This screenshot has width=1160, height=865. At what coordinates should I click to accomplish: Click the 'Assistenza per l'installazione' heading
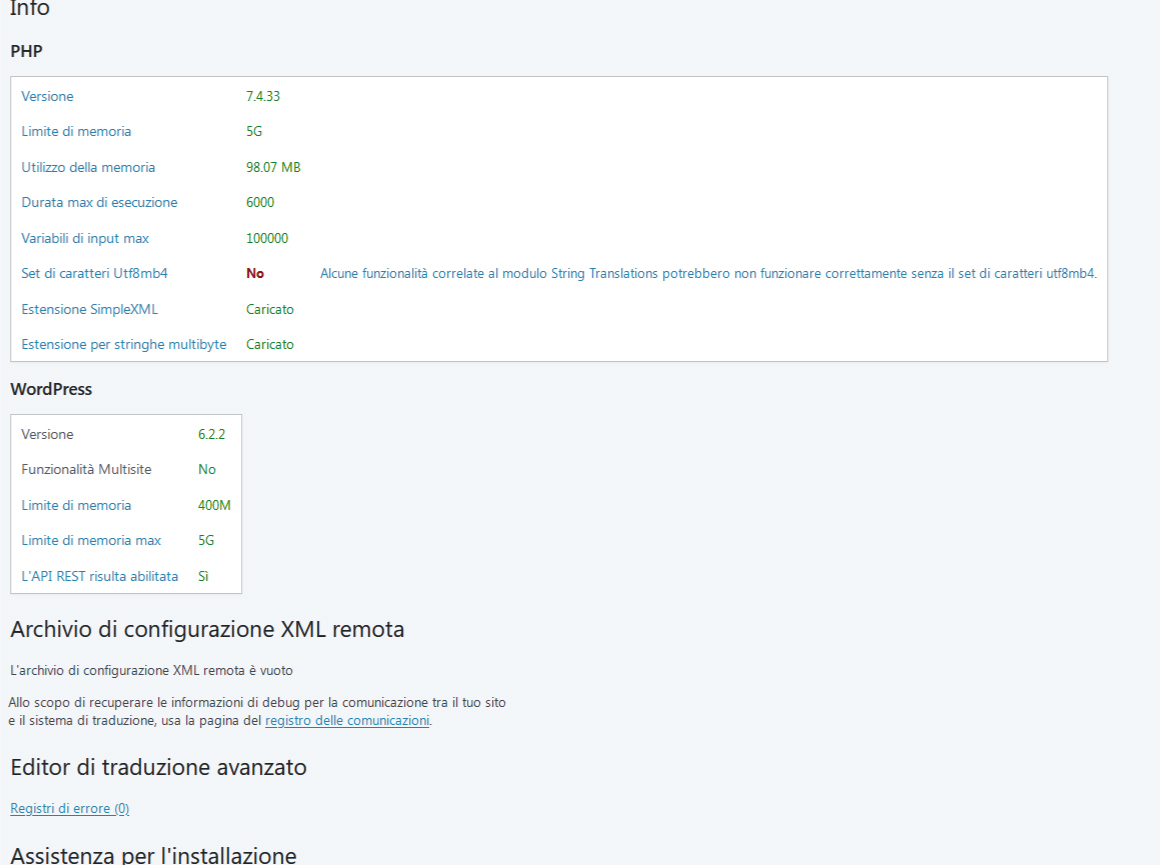(153, 855)
